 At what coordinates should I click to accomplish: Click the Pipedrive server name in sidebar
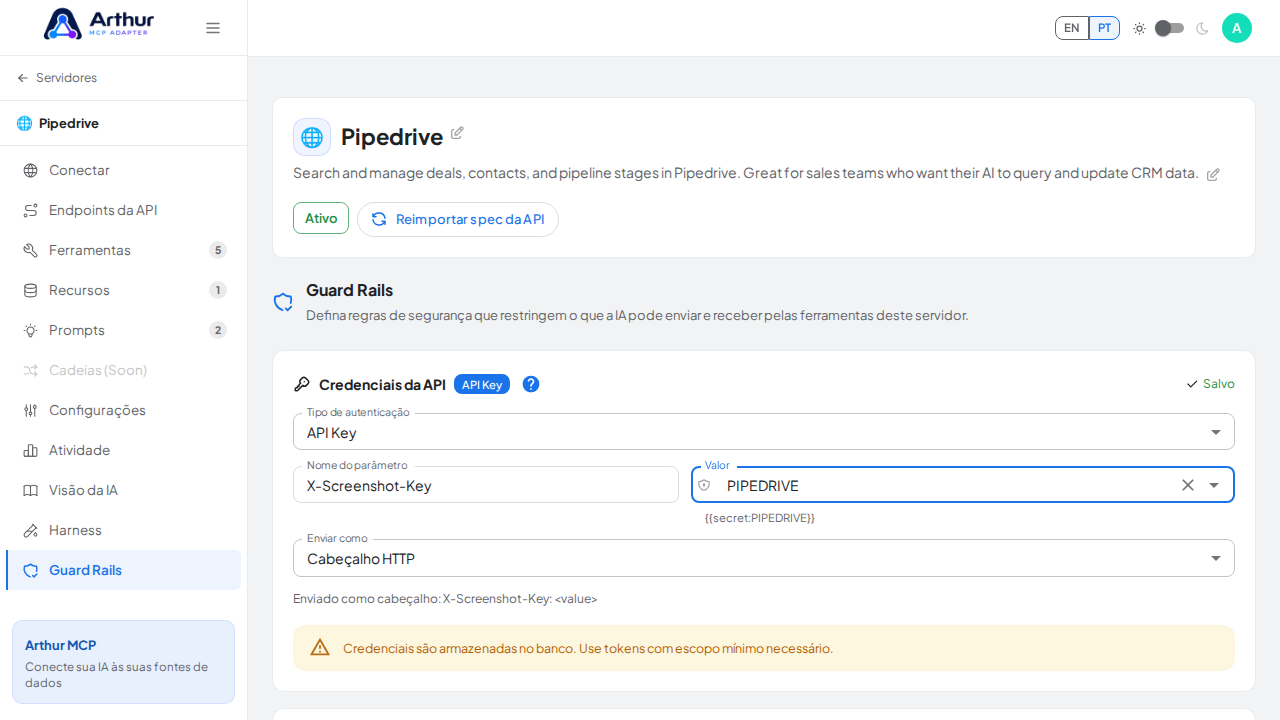(69, 123)
